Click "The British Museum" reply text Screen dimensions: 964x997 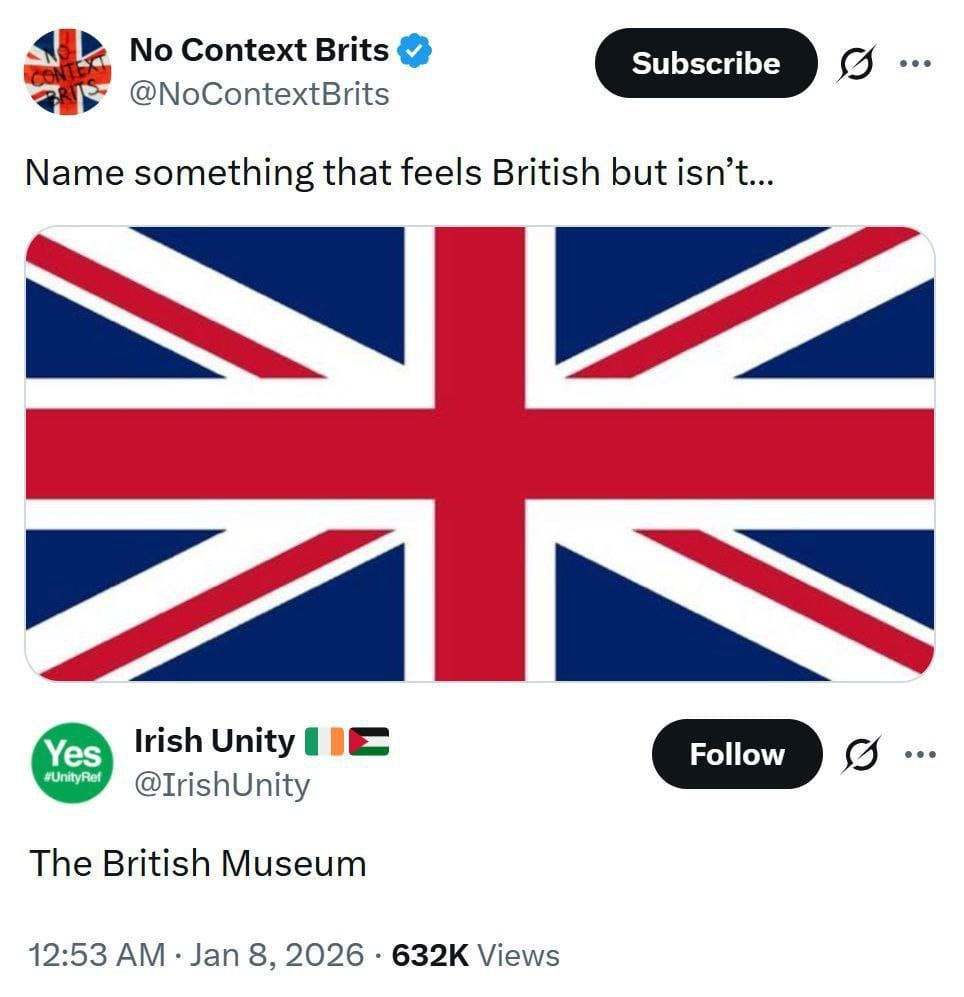point(197,862)
